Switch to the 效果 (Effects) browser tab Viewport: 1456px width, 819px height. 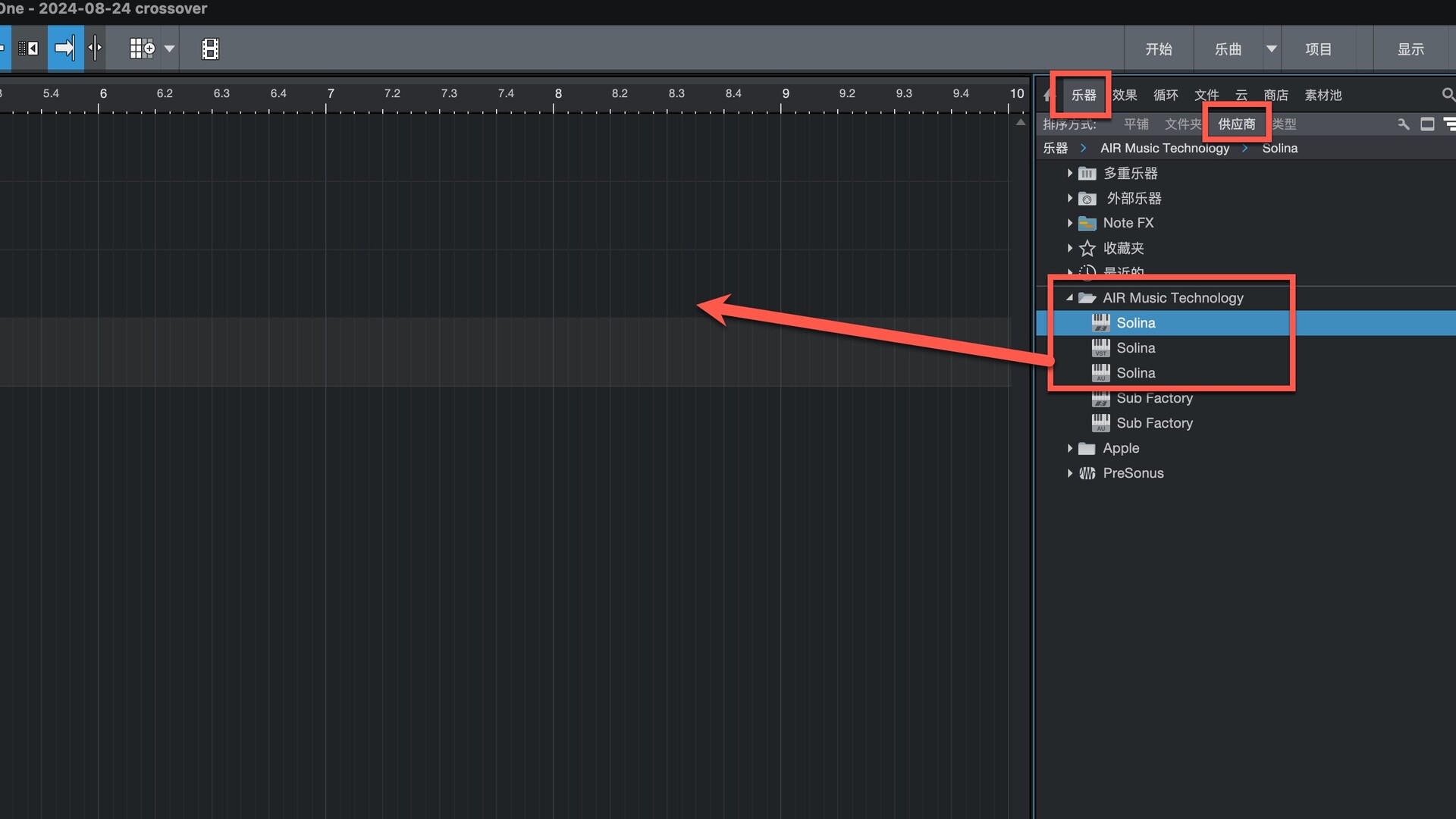pyautogui.click(x=1125, y=96)
